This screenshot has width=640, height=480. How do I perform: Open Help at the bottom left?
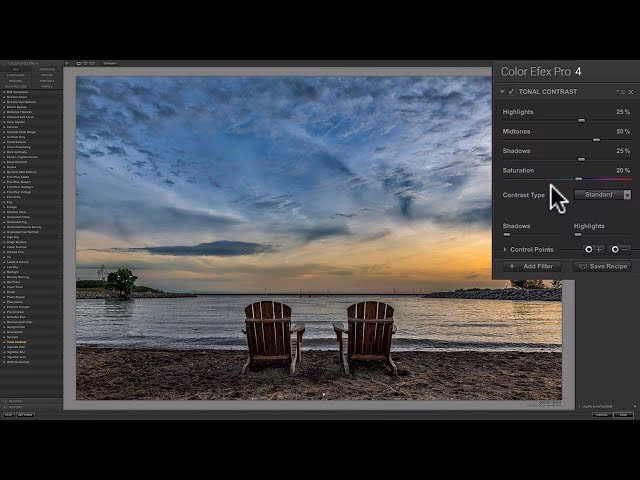click(x=8, y=415)
